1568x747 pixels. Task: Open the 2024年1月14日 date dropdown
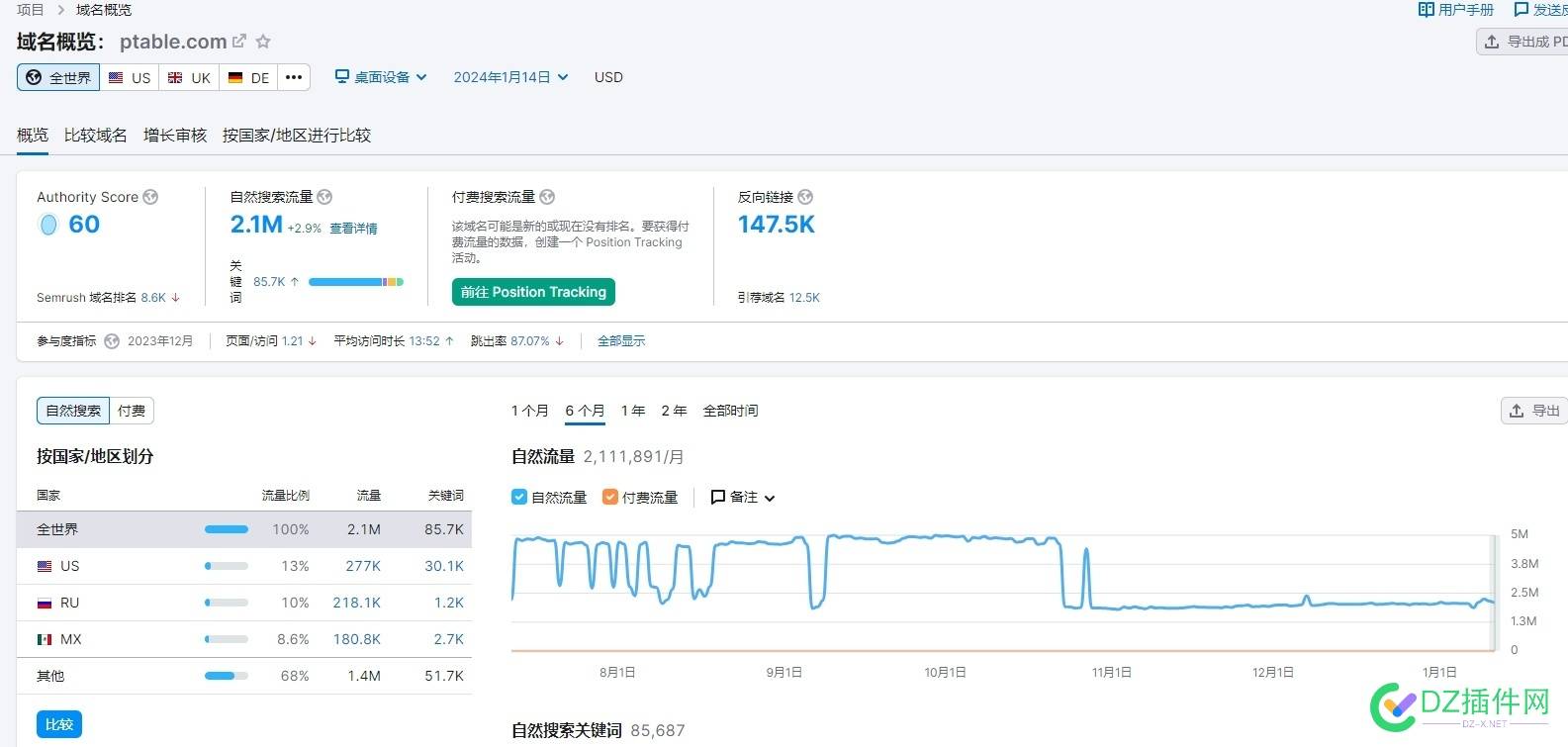510,77
